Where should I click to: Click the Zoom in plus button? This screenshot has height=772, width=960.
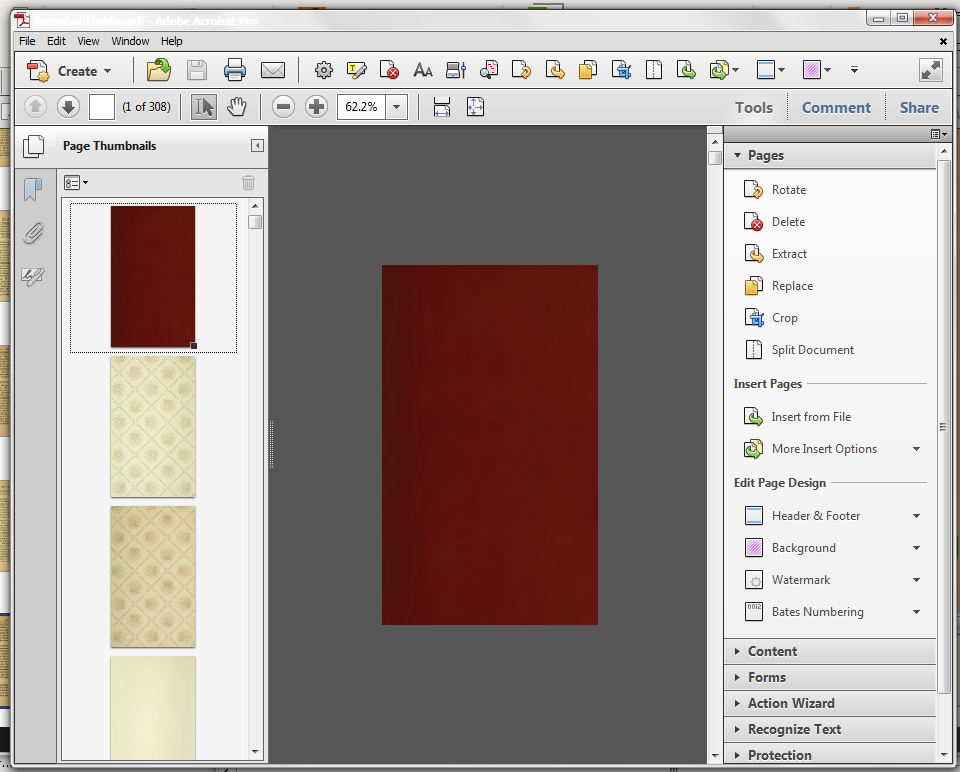(x=317, y=107)
